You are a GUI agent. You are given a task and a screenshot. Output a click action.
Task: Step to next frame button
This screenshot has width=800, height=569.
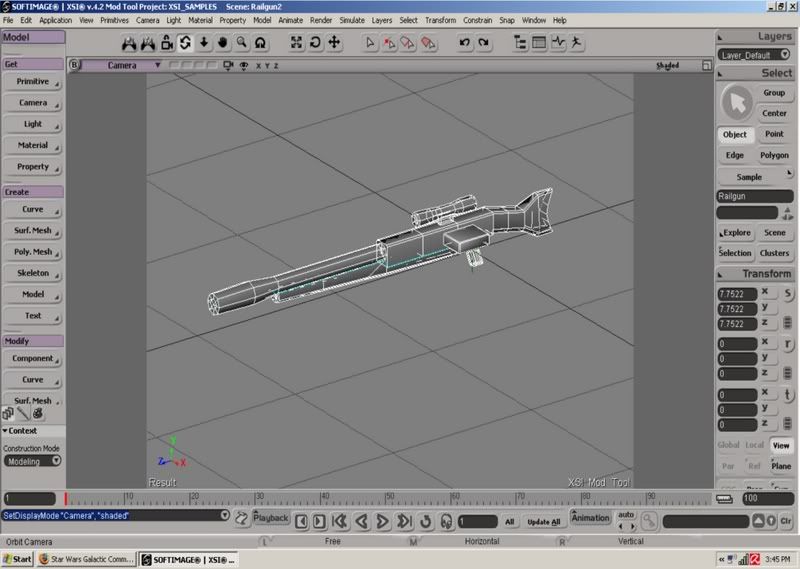[319, 522]
